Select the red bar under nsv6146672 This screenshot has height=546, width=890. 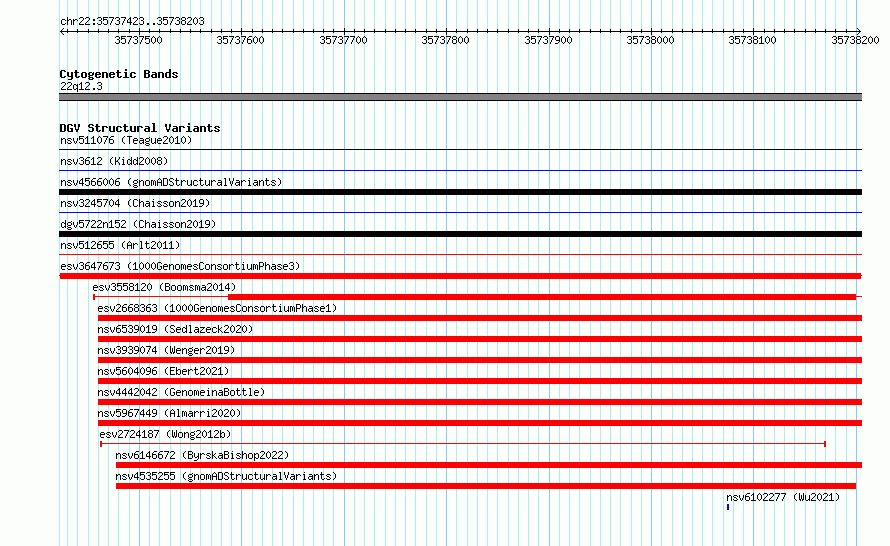click(489, 465)
